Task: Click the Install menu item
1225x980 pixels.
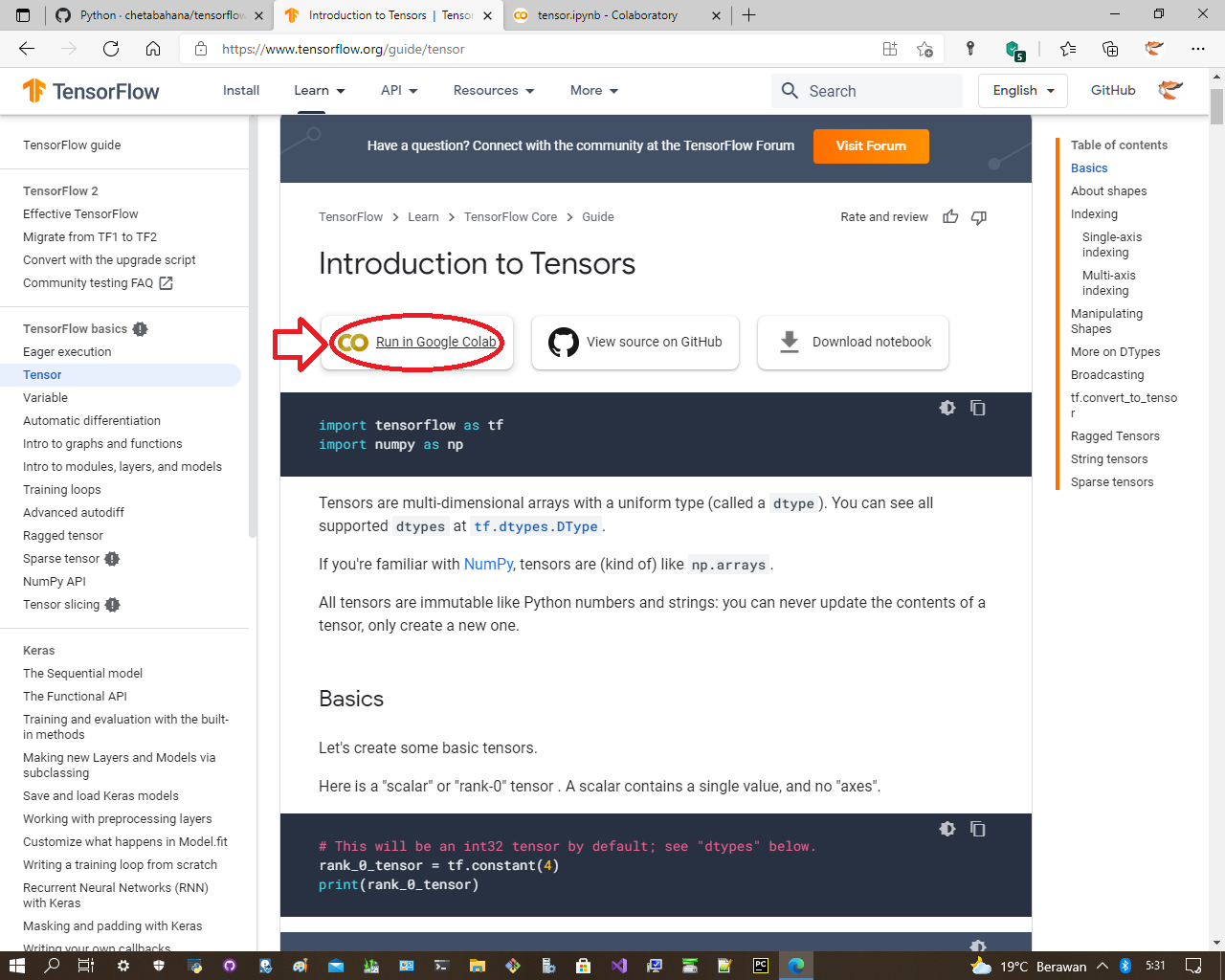Action: [241, 91]
